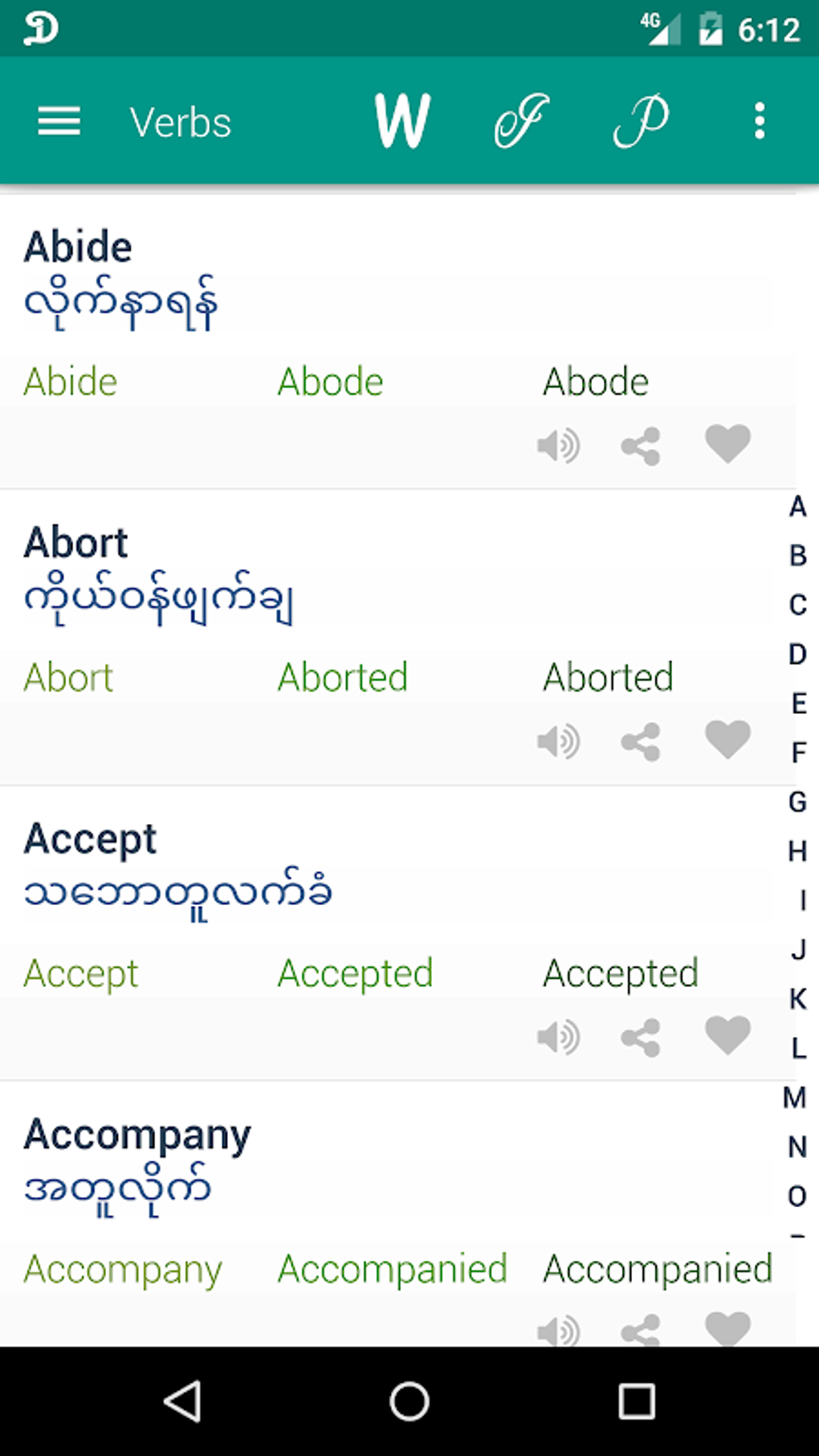Tap the Accompany verb heading
The image size is (819, 1456).
point(137,1135)
